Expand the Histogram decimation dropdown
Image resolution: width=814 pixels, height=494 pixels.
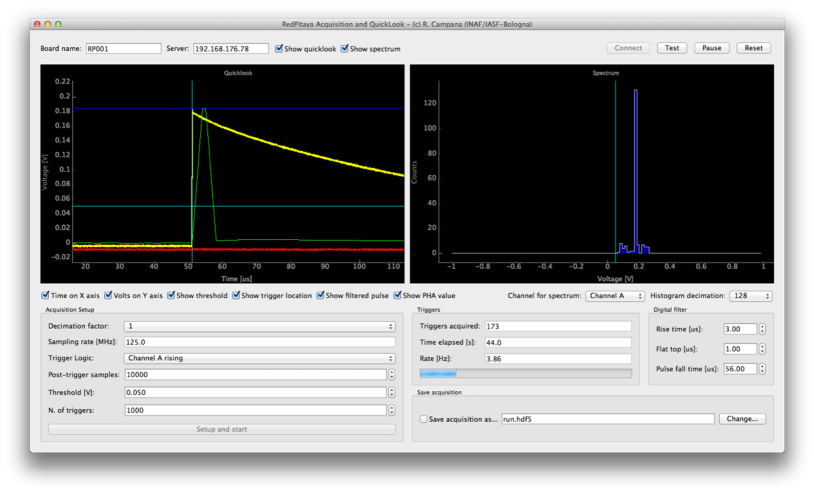[x=752, y=296]
